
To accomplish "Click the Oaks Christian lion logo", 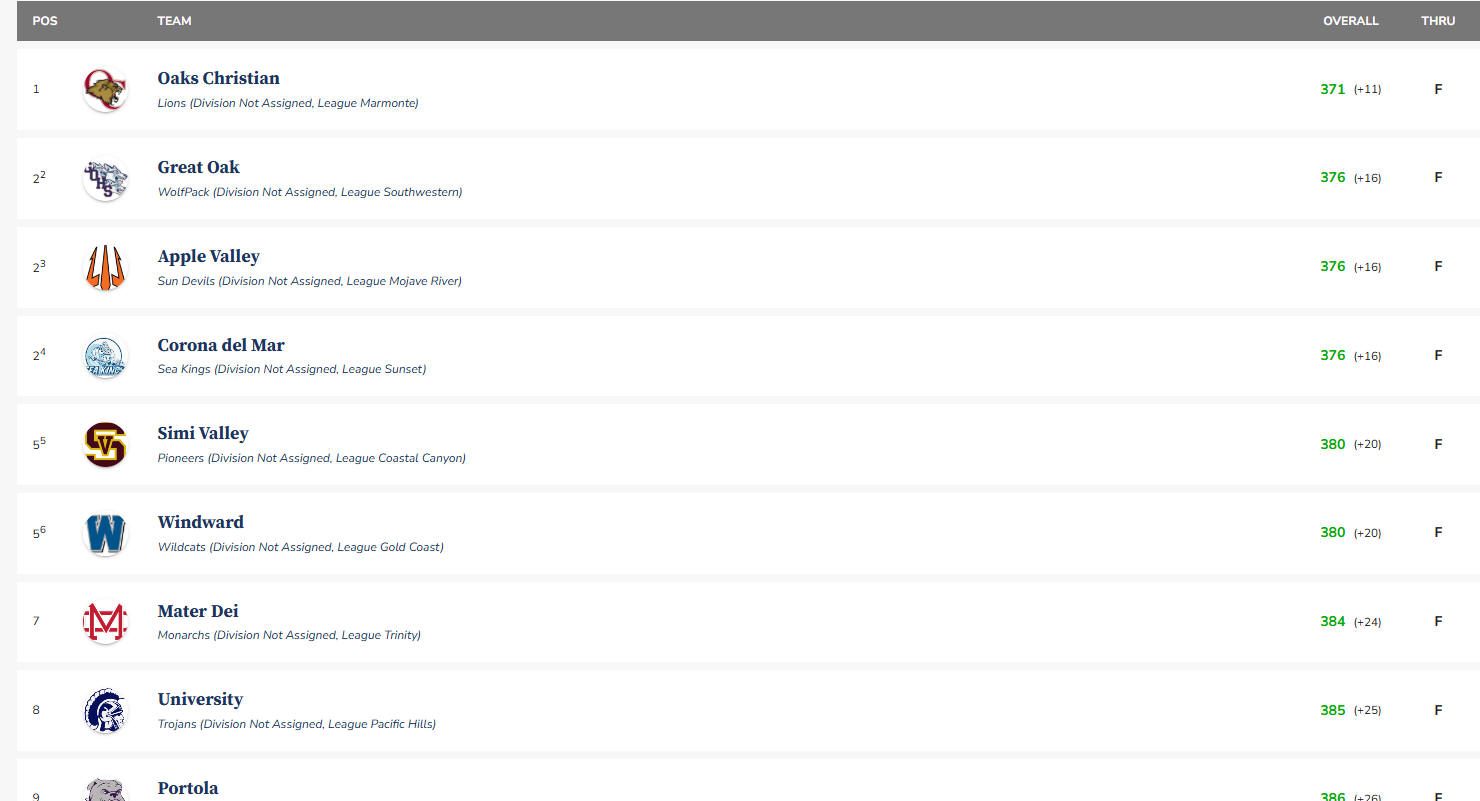I will pos(105,90).
